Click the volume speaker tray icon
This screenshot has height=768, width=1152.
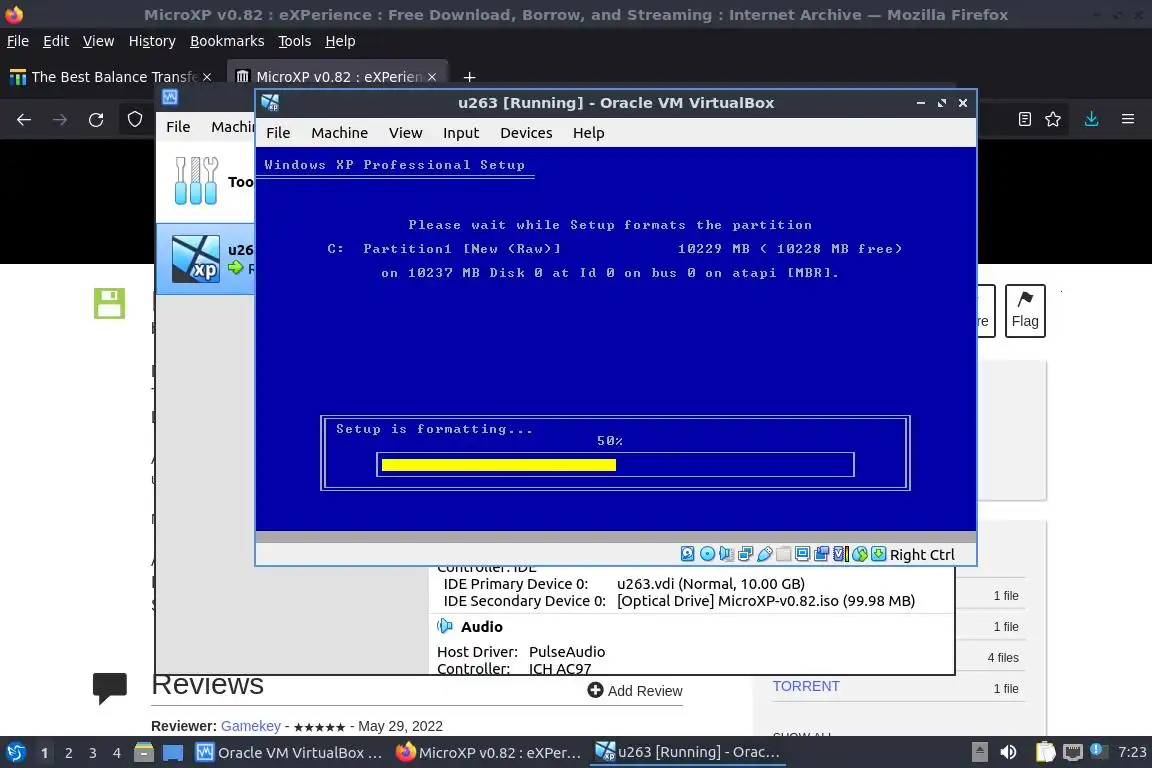click(x=1008, y=752)
